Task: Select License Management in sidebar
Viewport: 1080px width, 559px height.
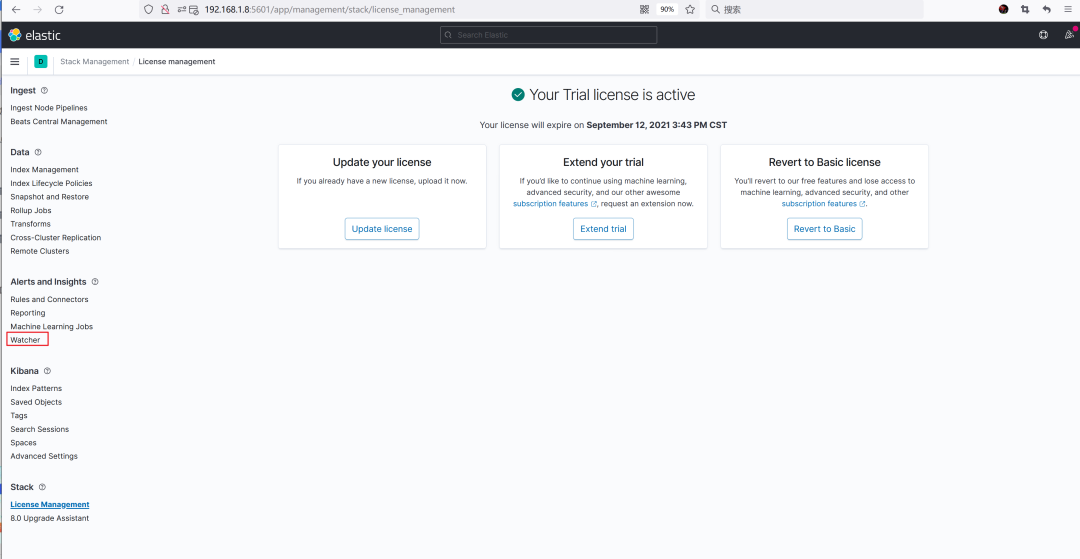Action: [x=50, y=505]
